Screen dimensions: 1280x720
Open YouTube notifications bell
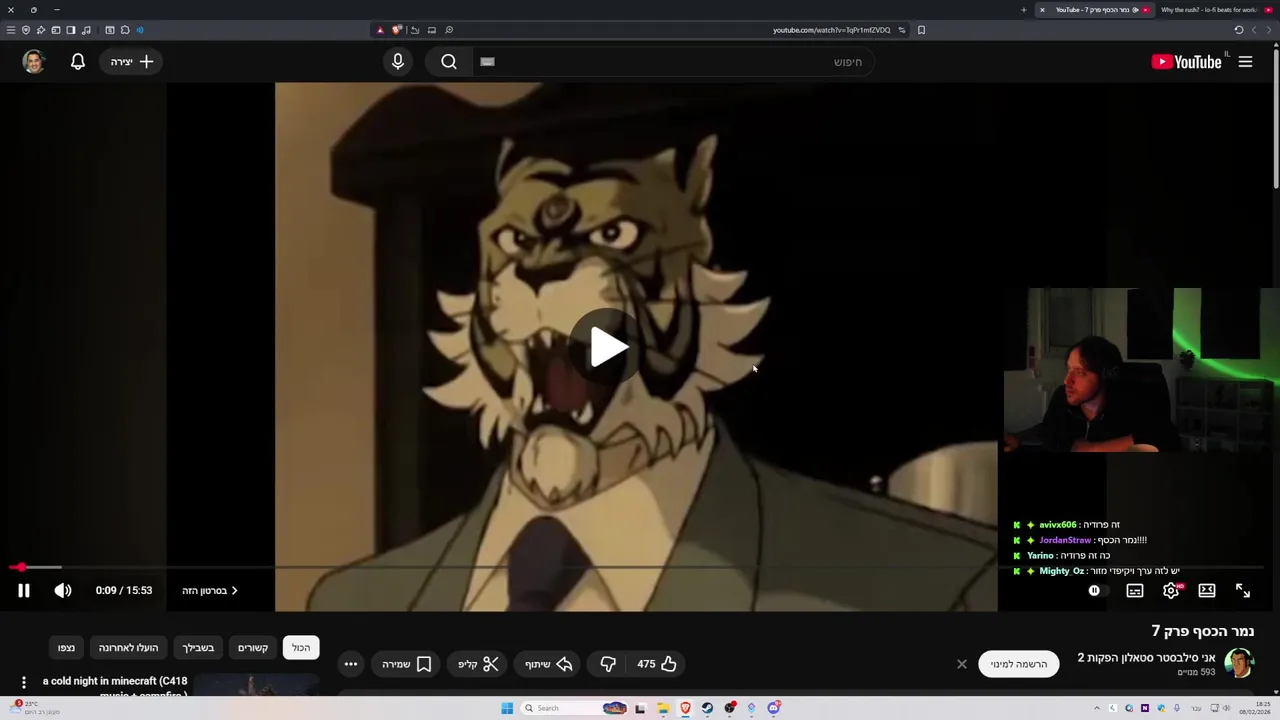(78, 62)
